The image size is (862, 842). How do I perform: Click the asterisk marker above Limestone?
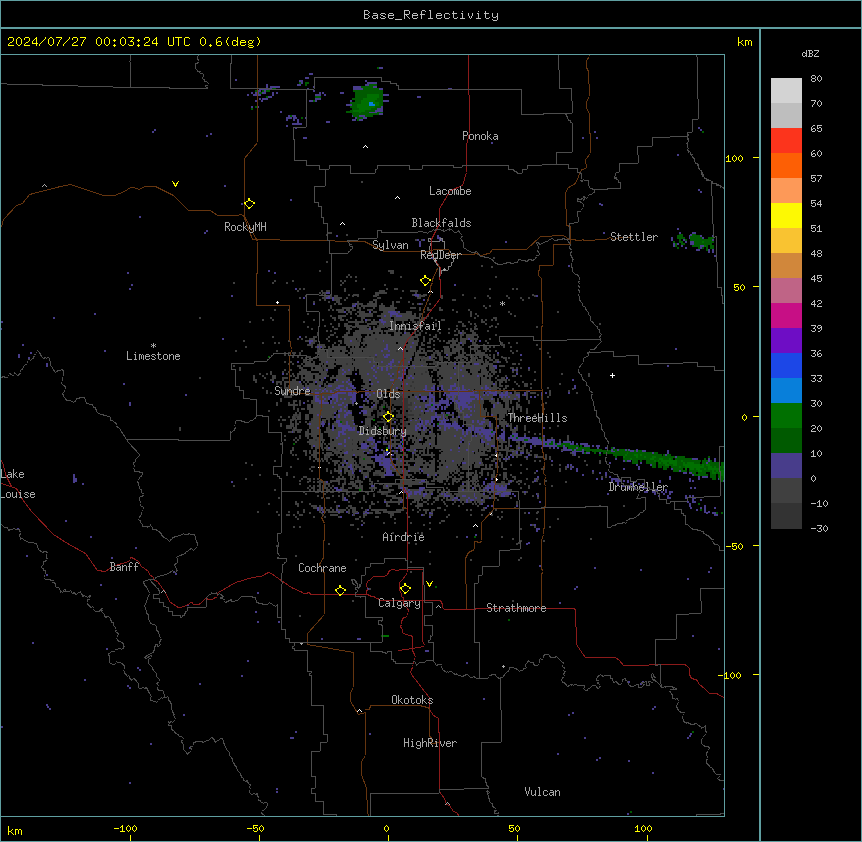153,346
